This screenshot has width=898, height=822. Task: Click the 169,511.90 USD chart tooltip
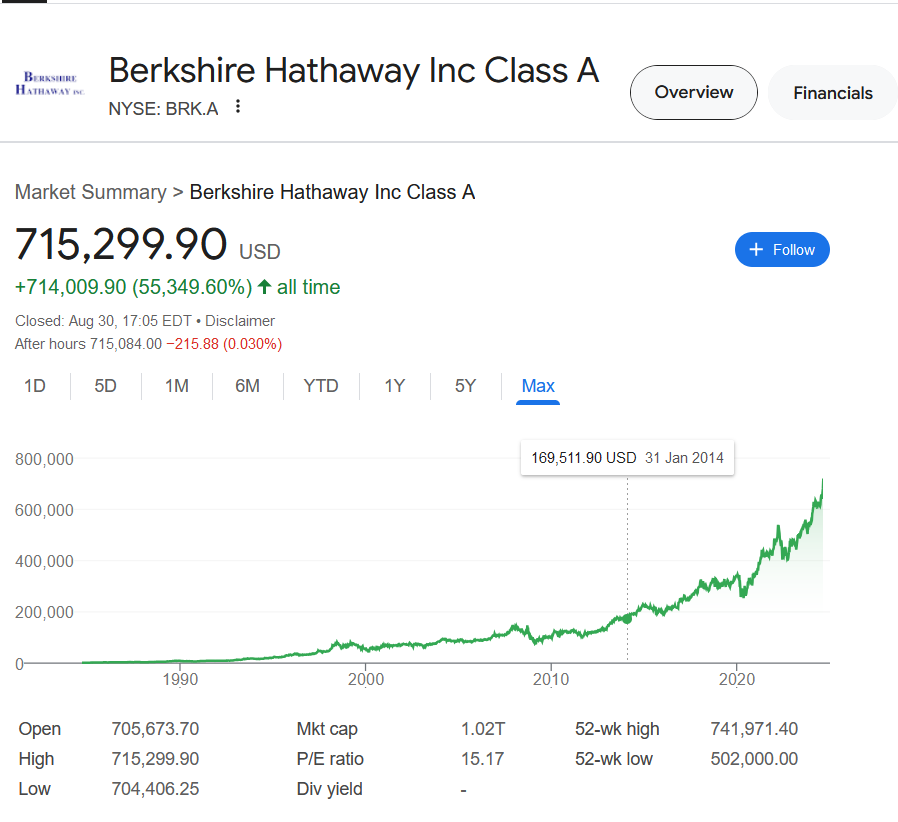627,458
